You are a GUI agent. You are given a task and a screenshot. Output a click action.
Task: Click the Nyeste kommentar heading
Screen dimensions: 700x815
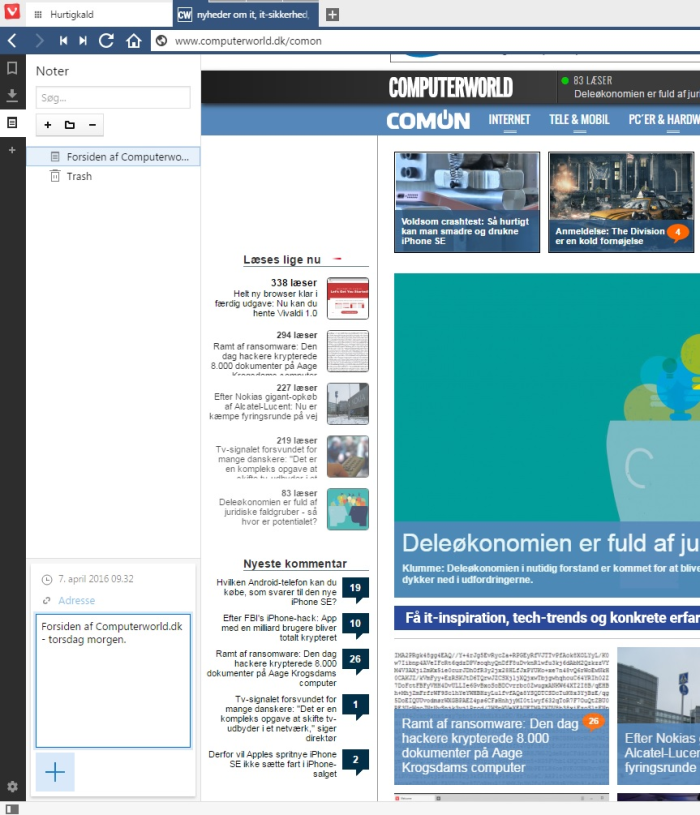click(295, 563)
